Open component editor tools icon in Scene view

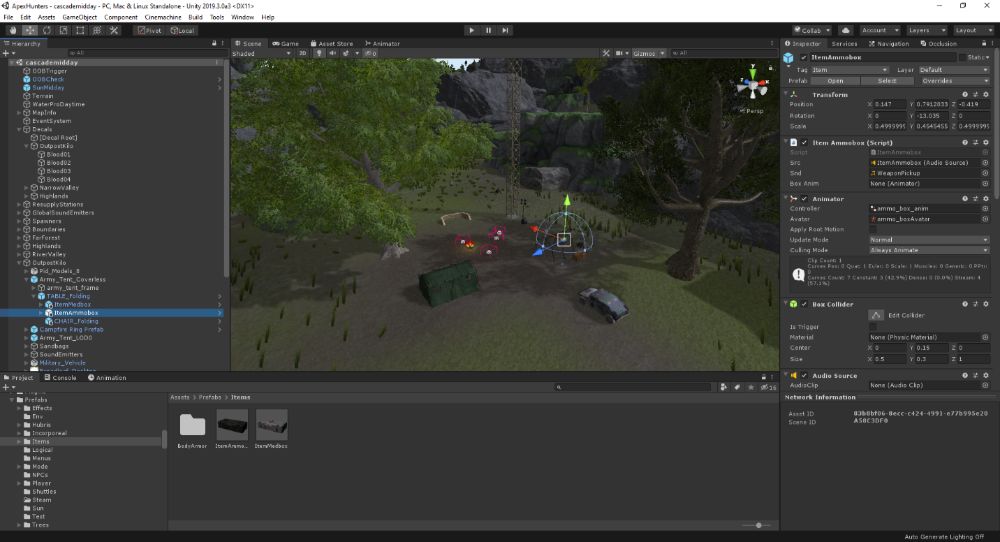(x=606, y=54)
